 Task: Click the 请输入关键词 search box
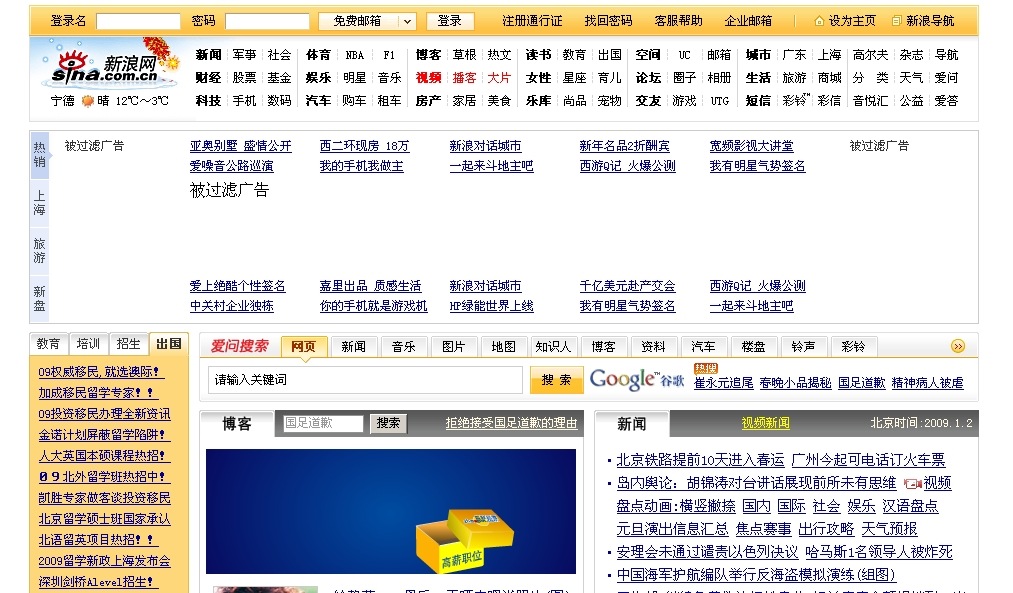pos(365,380)
